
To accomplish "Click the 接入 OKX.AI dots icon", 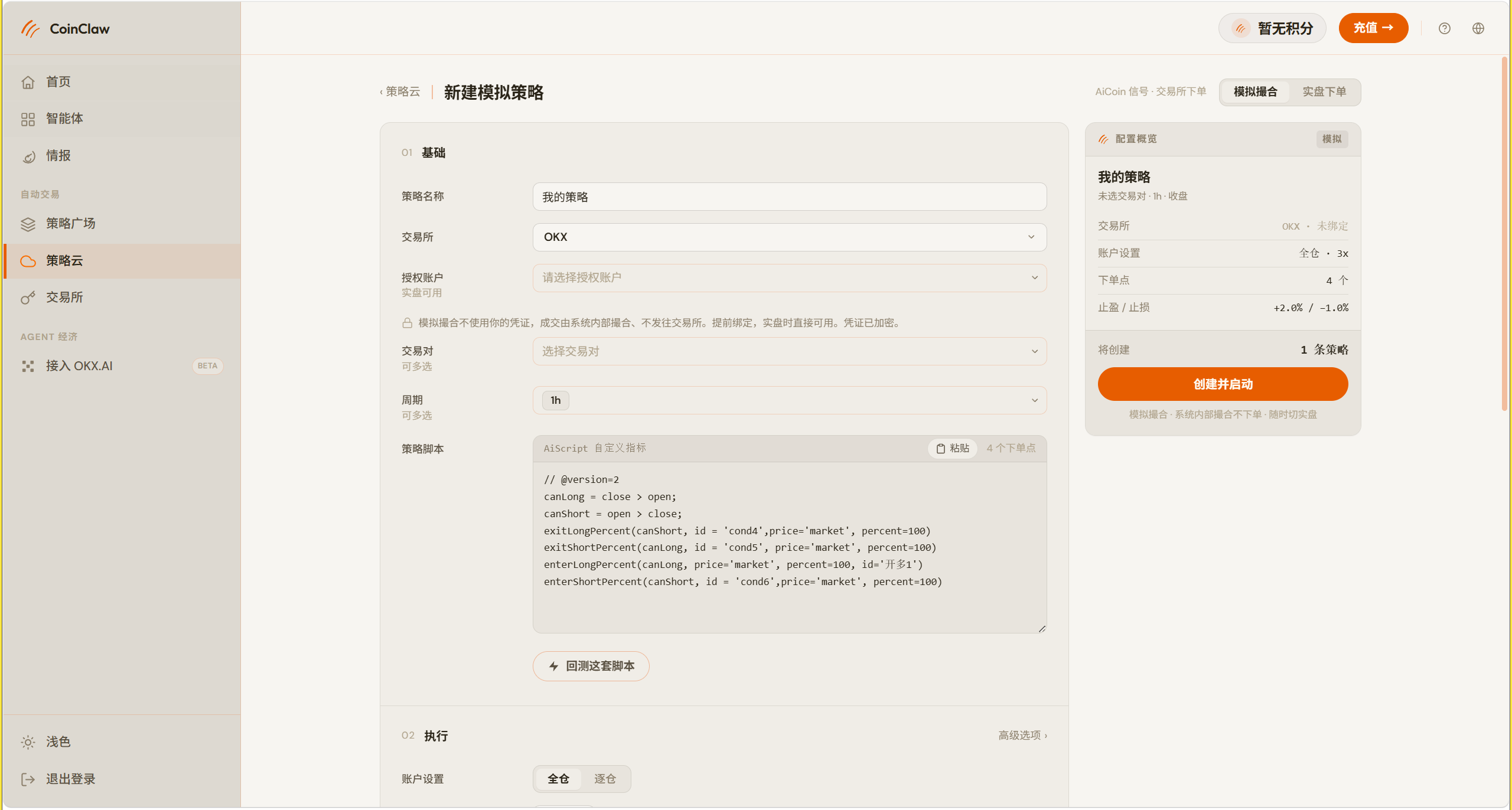I will coord(28,366).
